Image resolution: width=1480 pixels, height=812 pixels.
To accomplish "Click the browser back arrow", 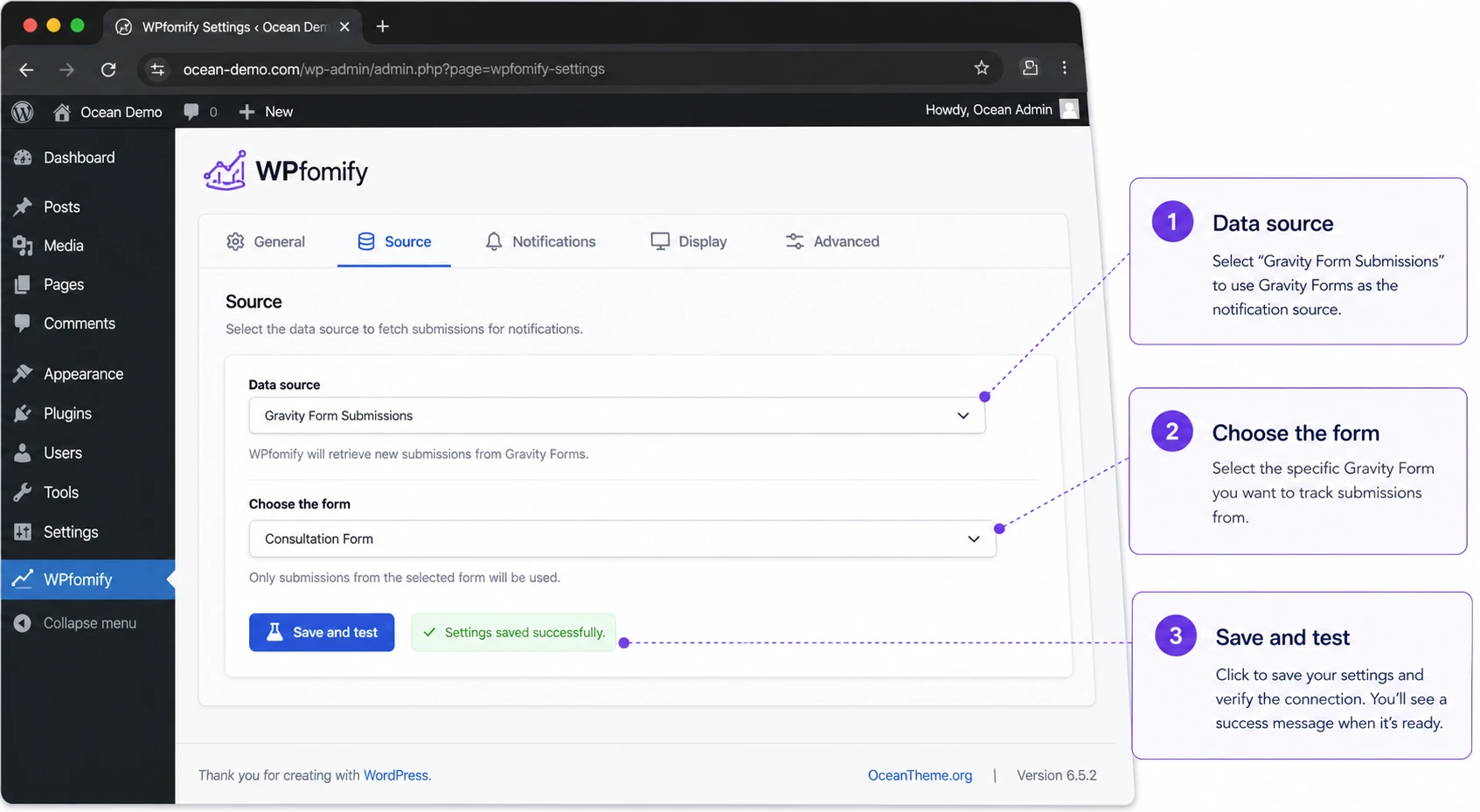I will pos(26,69).
